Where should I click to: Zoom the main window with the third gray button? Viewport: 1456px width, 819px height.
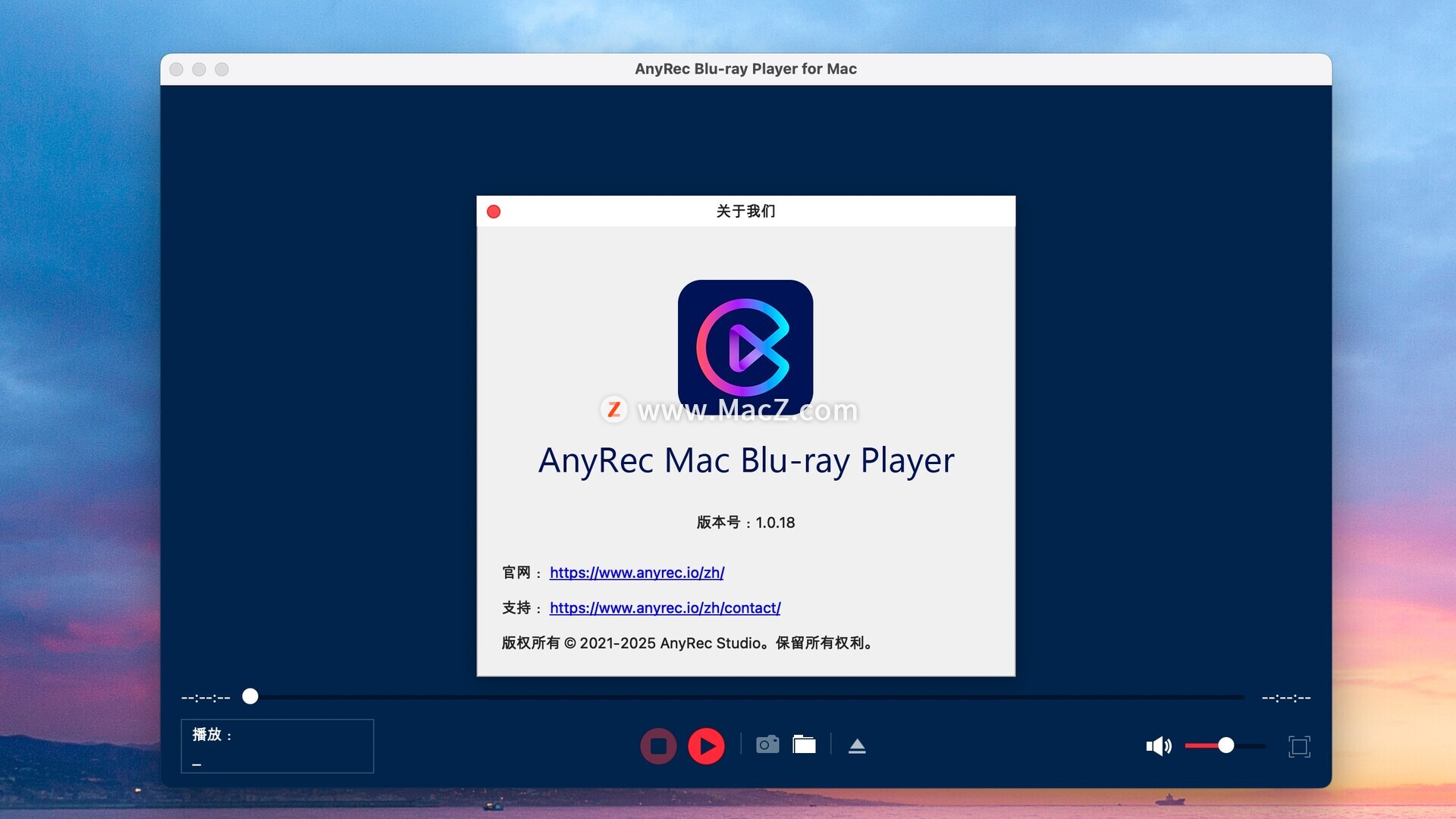tap(222, 70)
